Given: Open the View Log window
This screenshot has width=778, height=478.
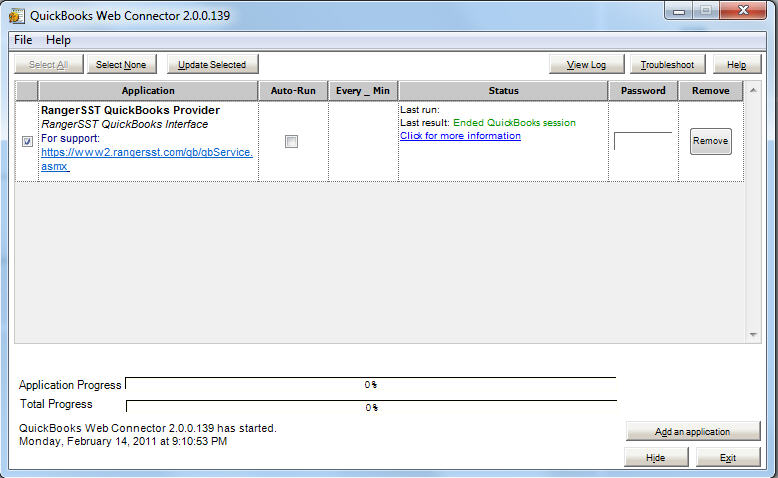Looking at the screenshot, I should [x=586, y=65].
